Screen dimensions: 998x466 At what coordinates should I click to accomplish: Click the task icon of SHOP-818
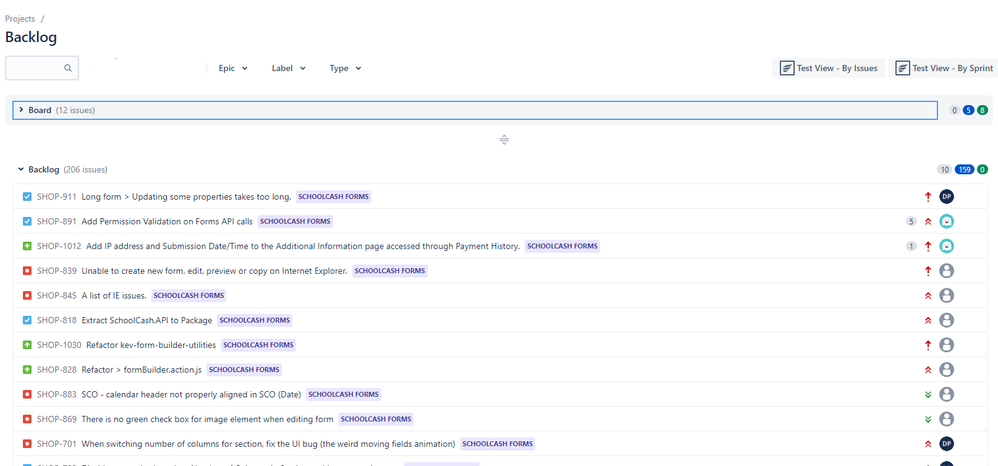pos(27,320)
